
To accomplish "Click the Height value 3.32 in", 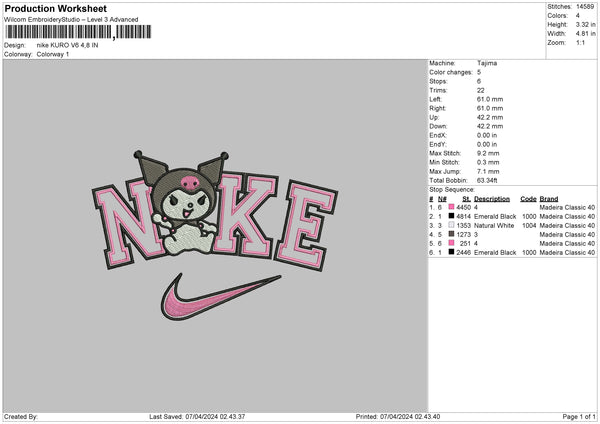I will (585, 24).
